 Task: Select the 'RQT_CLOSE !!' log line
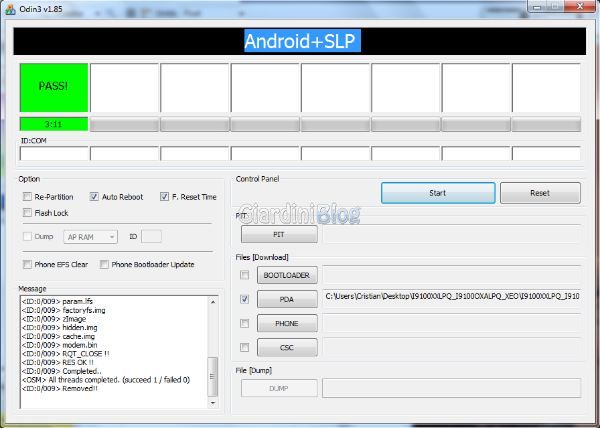coord(65,354)
